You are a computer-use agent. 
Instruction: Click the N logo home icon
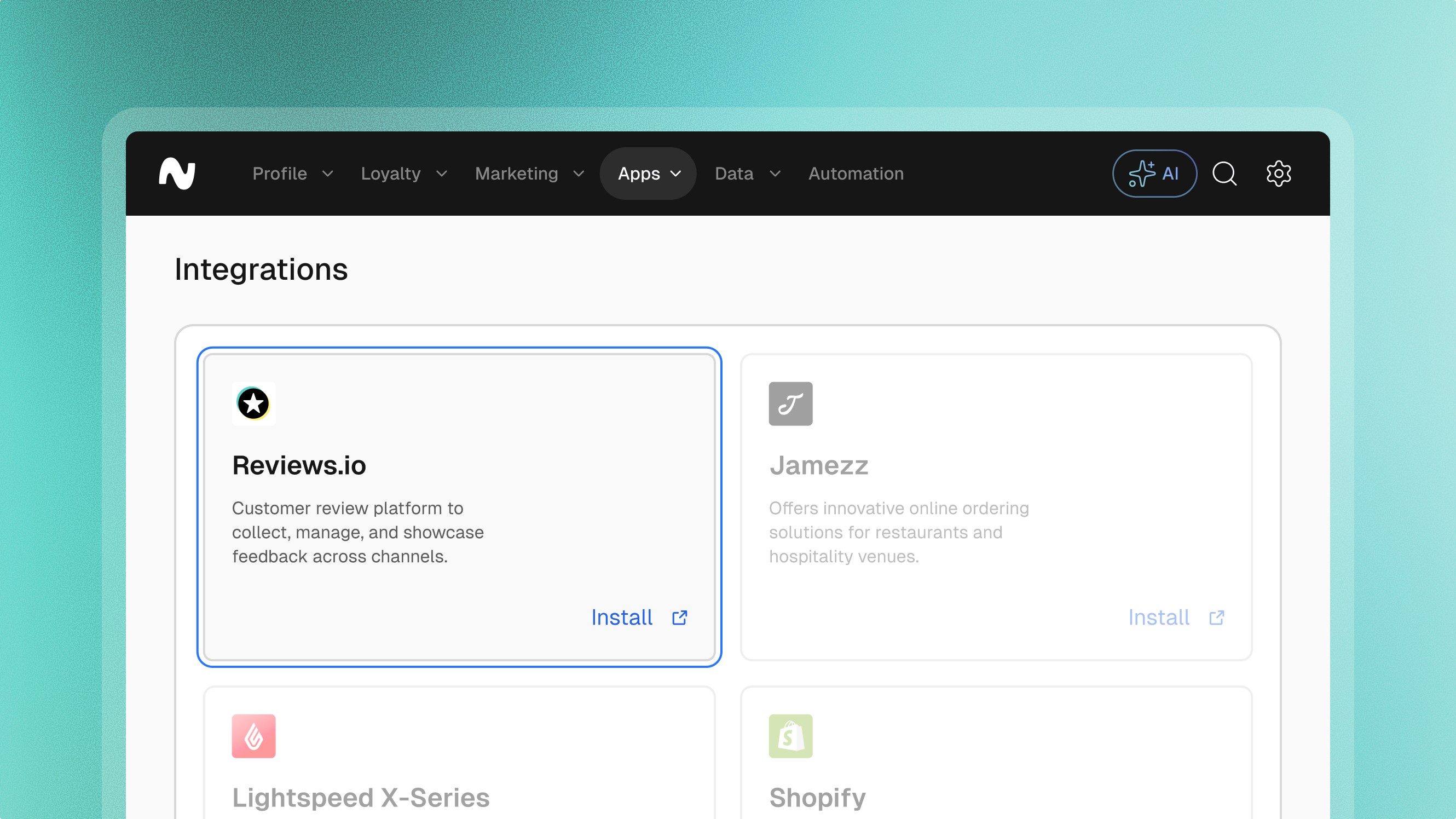[x=177, y=174]
